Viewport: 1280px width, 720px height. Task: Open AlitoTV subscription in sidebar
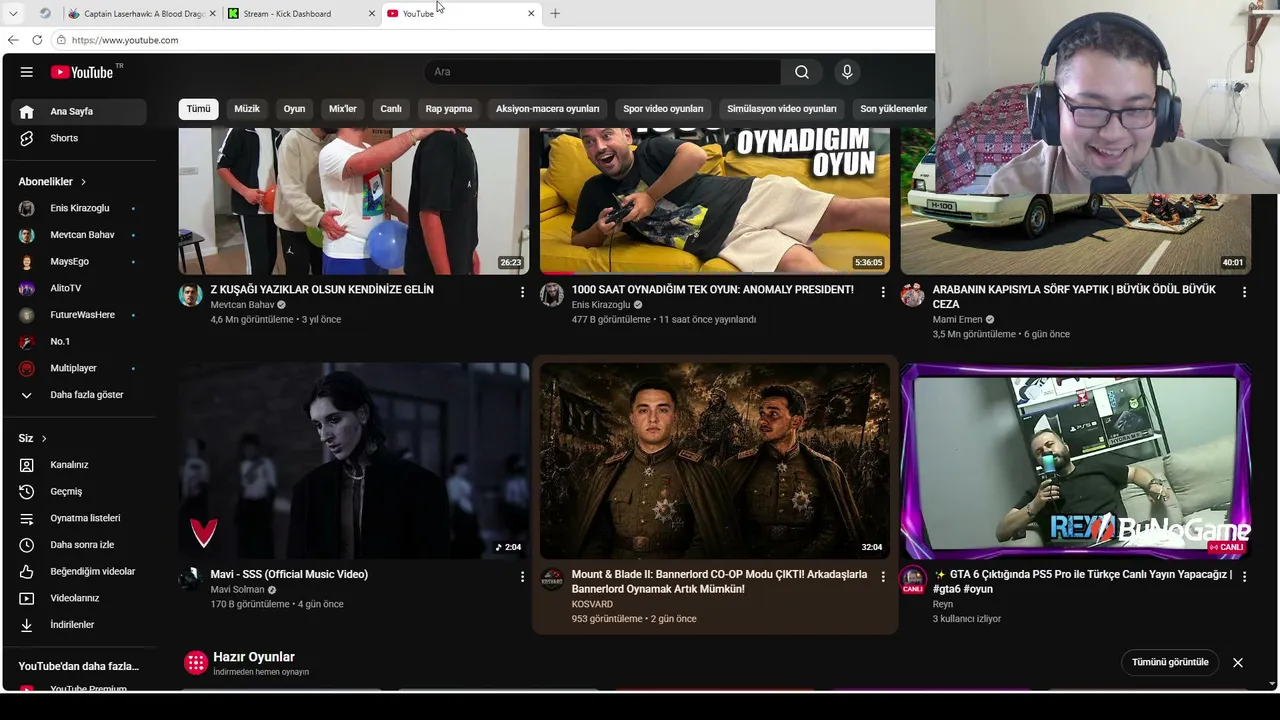coord(78,288)
